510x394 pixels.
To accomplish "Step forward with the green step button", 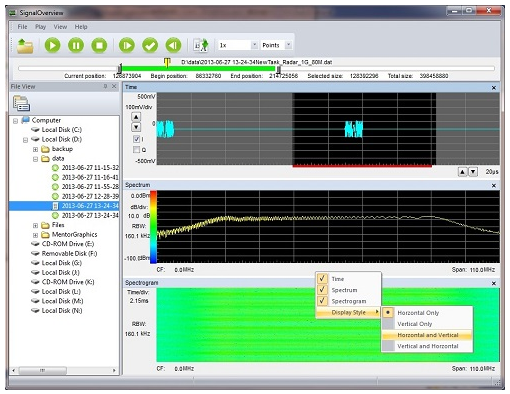I will (127, 45).
